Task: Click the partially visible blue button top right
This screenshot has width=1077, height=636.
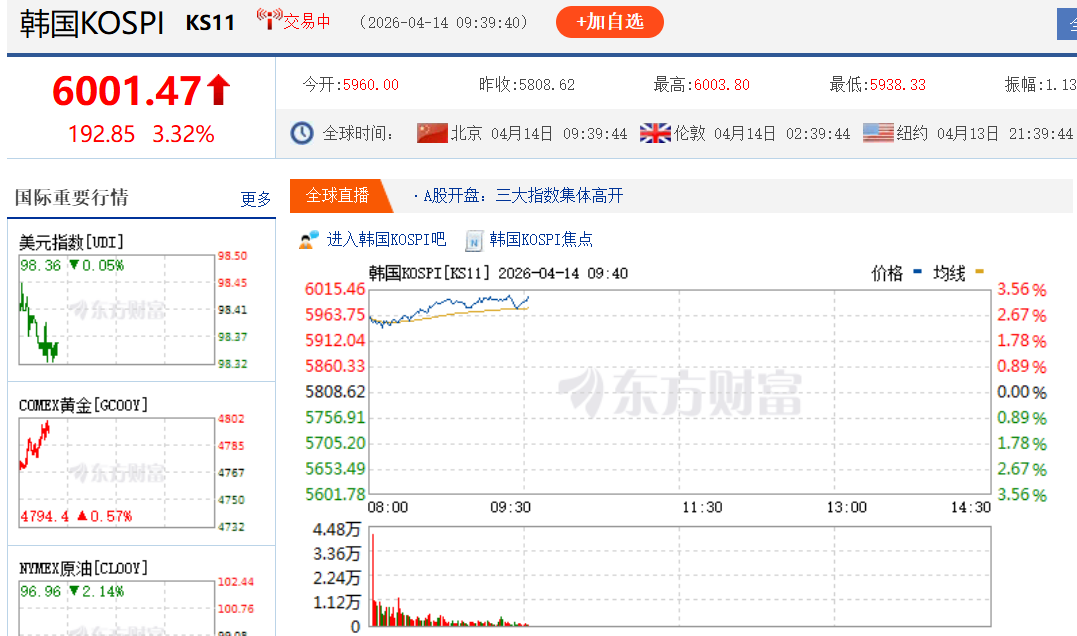Action: pos(1067,24)
